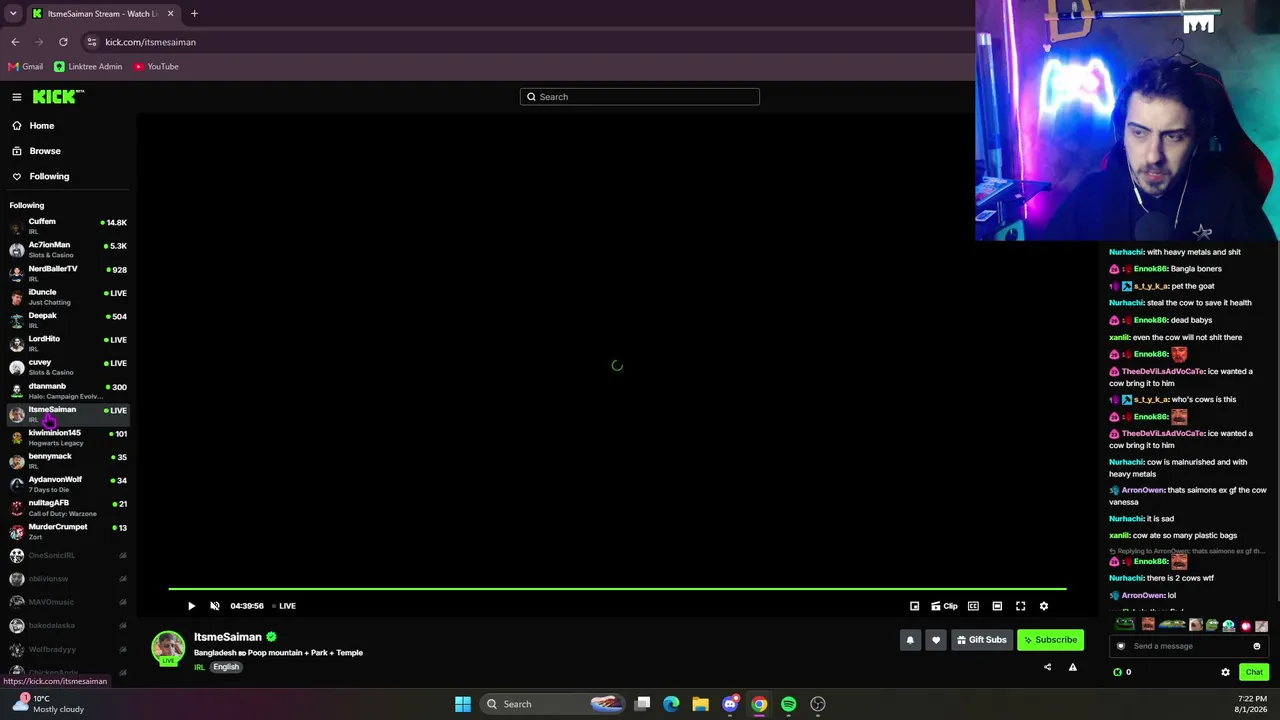Select LordHito from Following list
The image size is (1280, 720).
tap(68, 343)
